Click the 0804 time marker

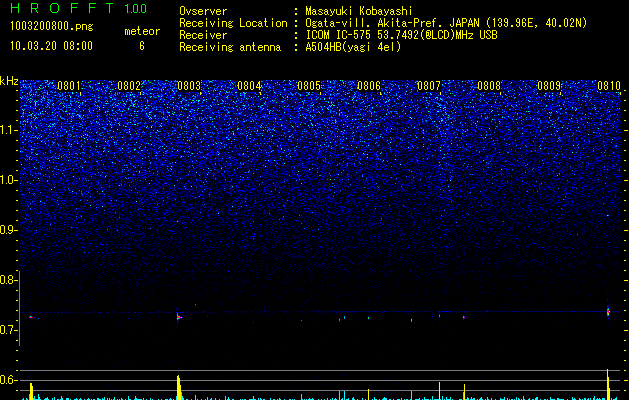249,86
